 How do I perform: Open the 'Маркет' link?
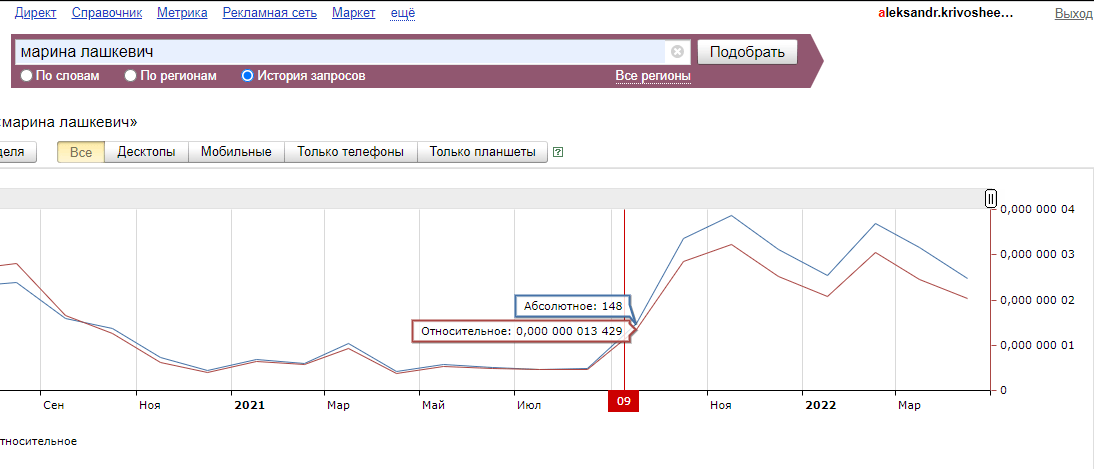point(353,13)
